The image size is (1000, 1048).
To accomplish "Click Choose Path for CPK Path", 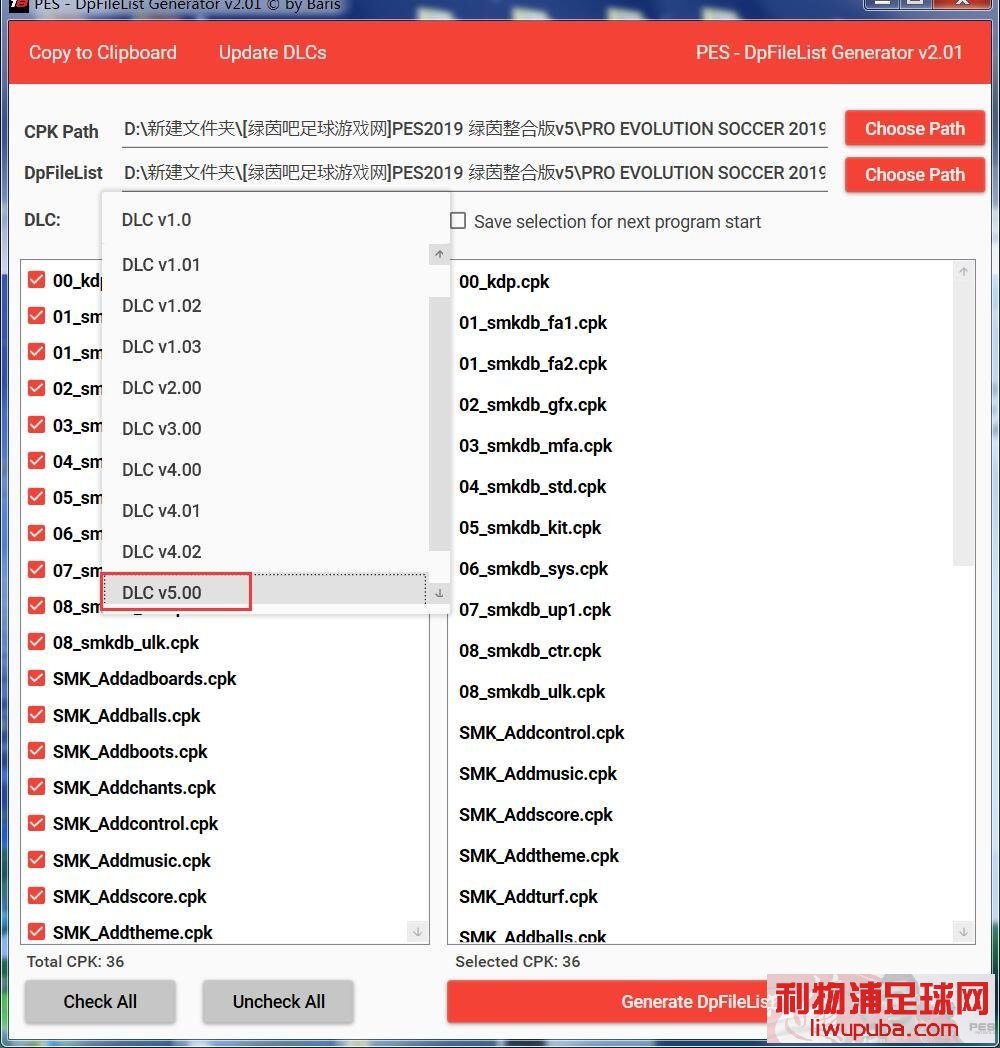I will click(x=914, y=128).
